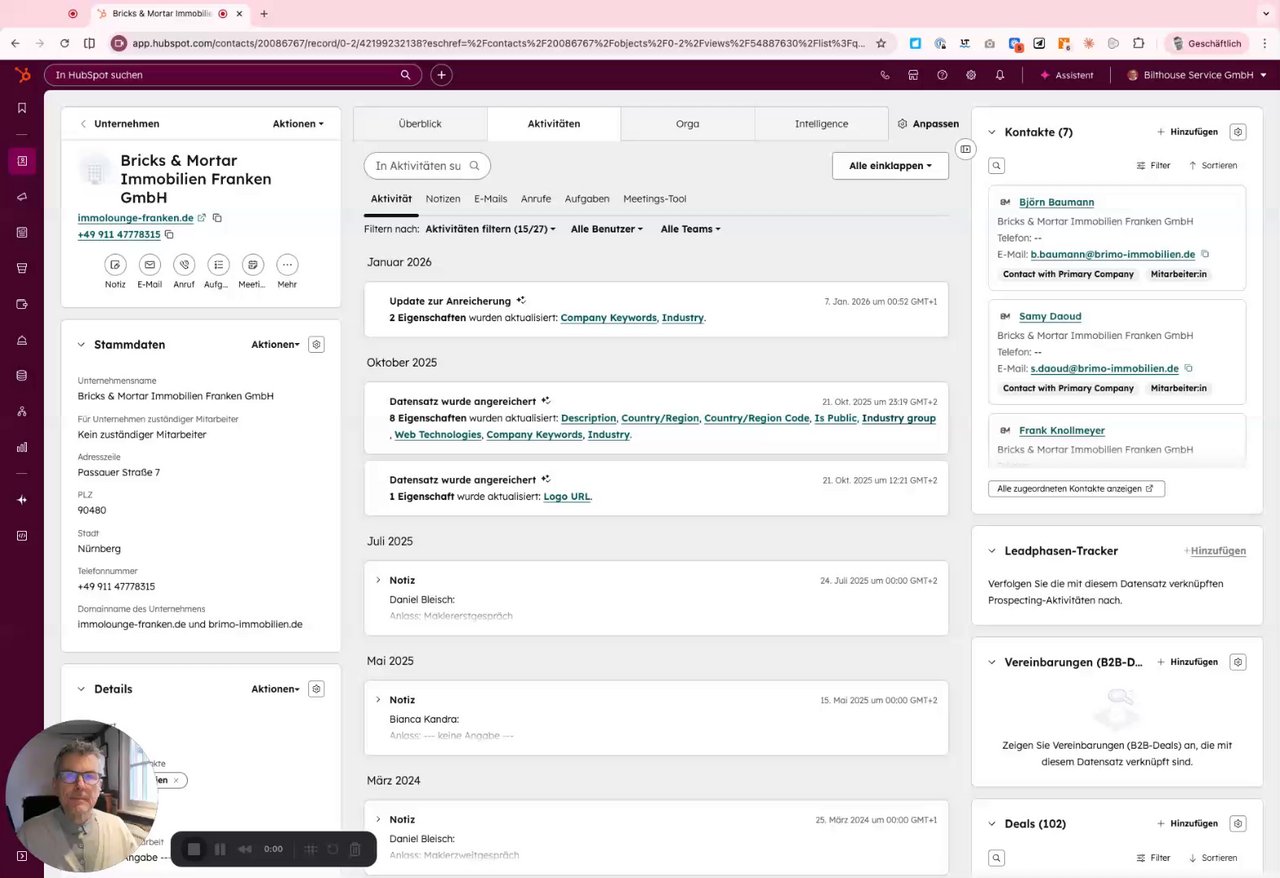Select the Anrufe activity sub-tab
This screenshot has width=1280, height=878.
(x=536, y=199)
